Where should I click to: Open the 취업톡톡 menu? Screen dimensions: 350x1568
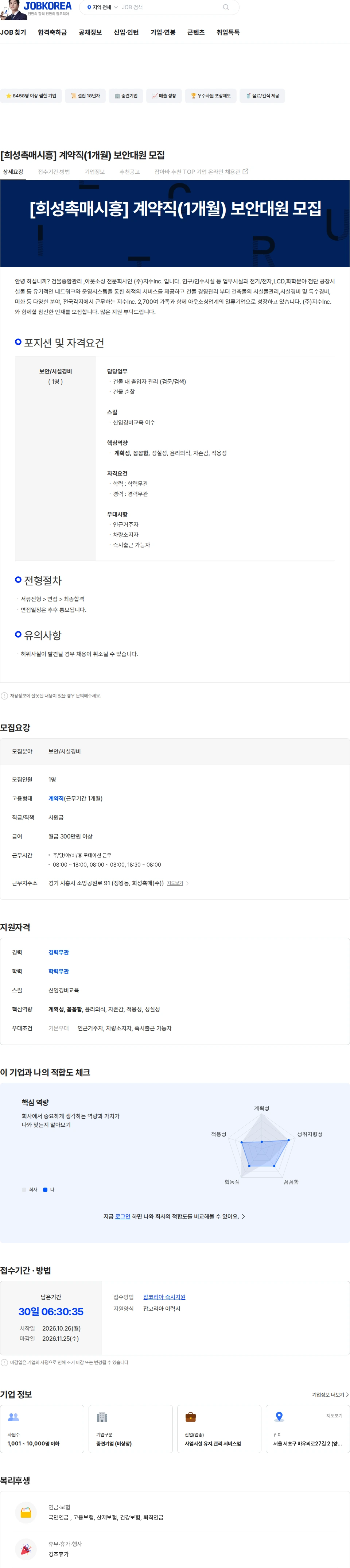tap(228, 32)
